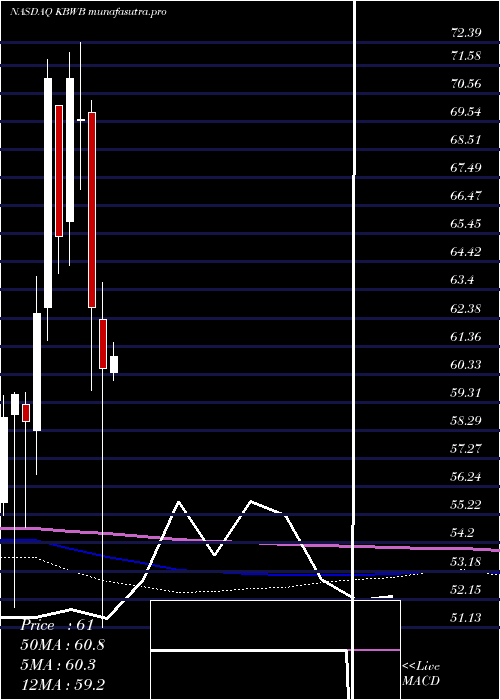Select the 57.27 price axis label

(x=466, y=449)
